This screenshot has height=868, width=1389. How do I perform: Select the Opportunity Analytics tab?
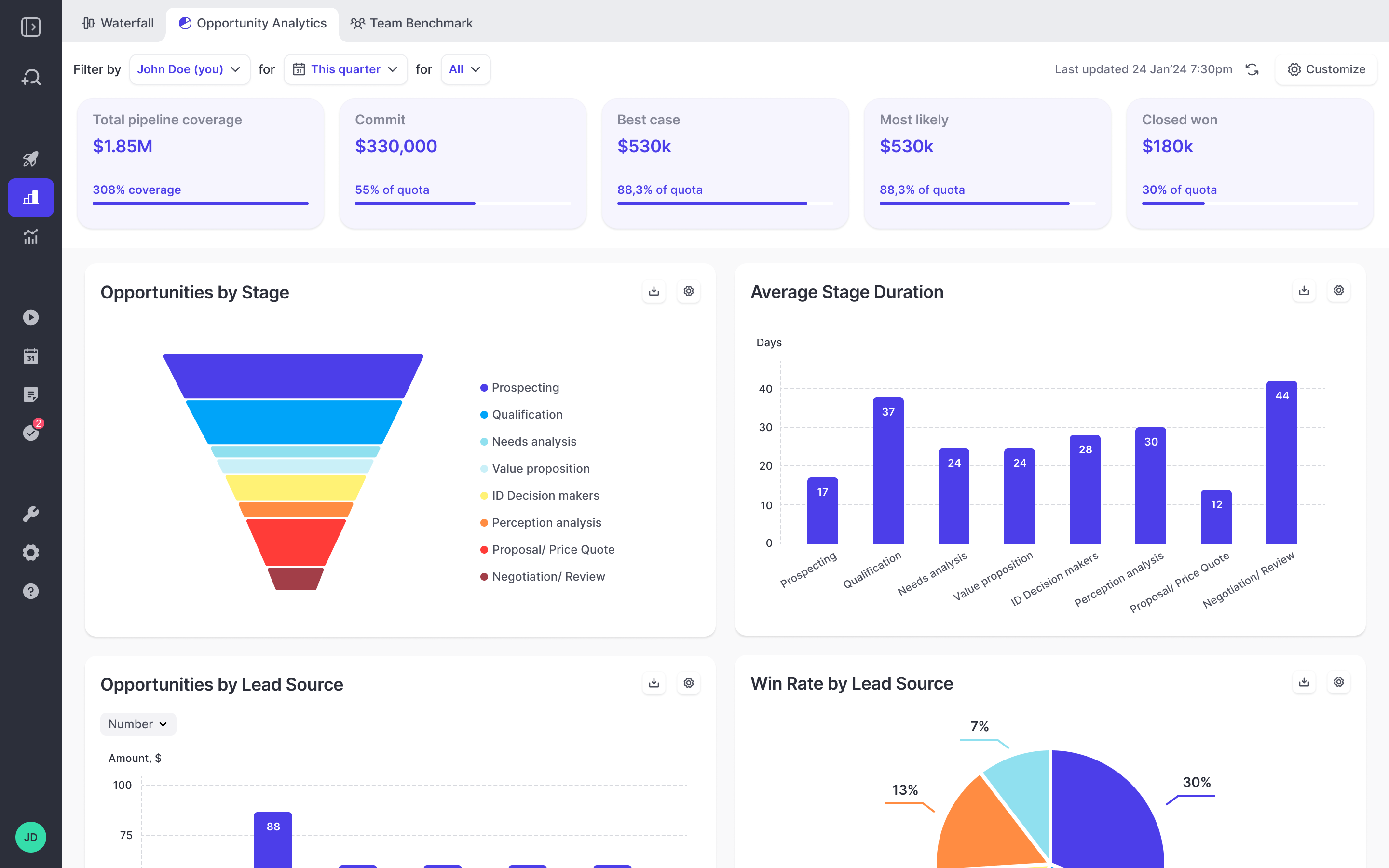tap(253, 24)
